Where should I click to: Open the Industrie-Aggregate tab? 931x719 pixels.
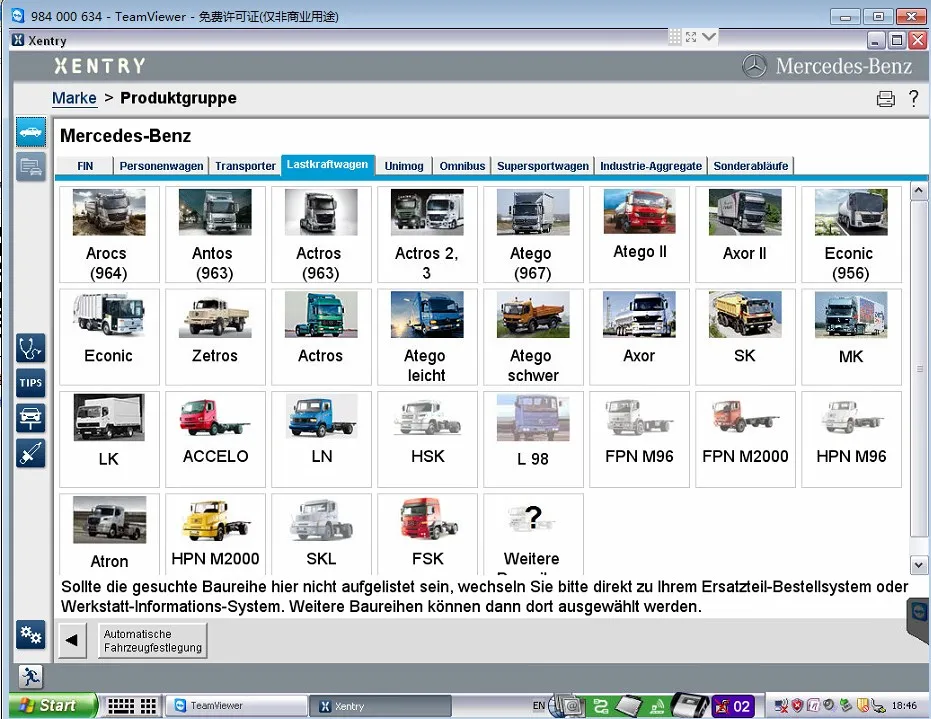click(651, 166)
